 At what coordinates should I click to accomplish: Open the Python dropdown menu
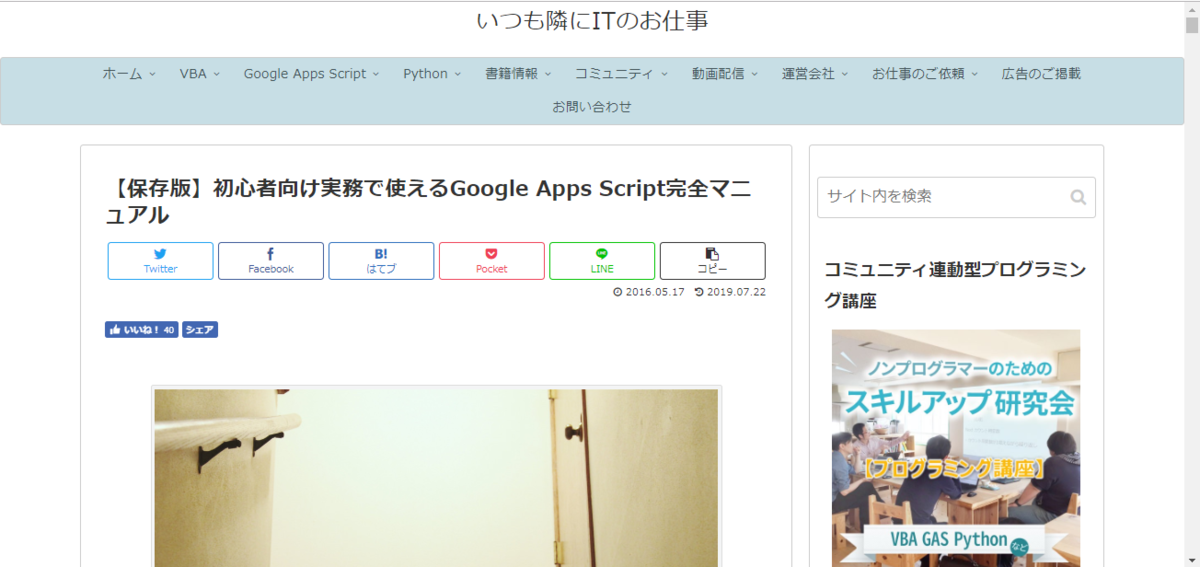432,73
